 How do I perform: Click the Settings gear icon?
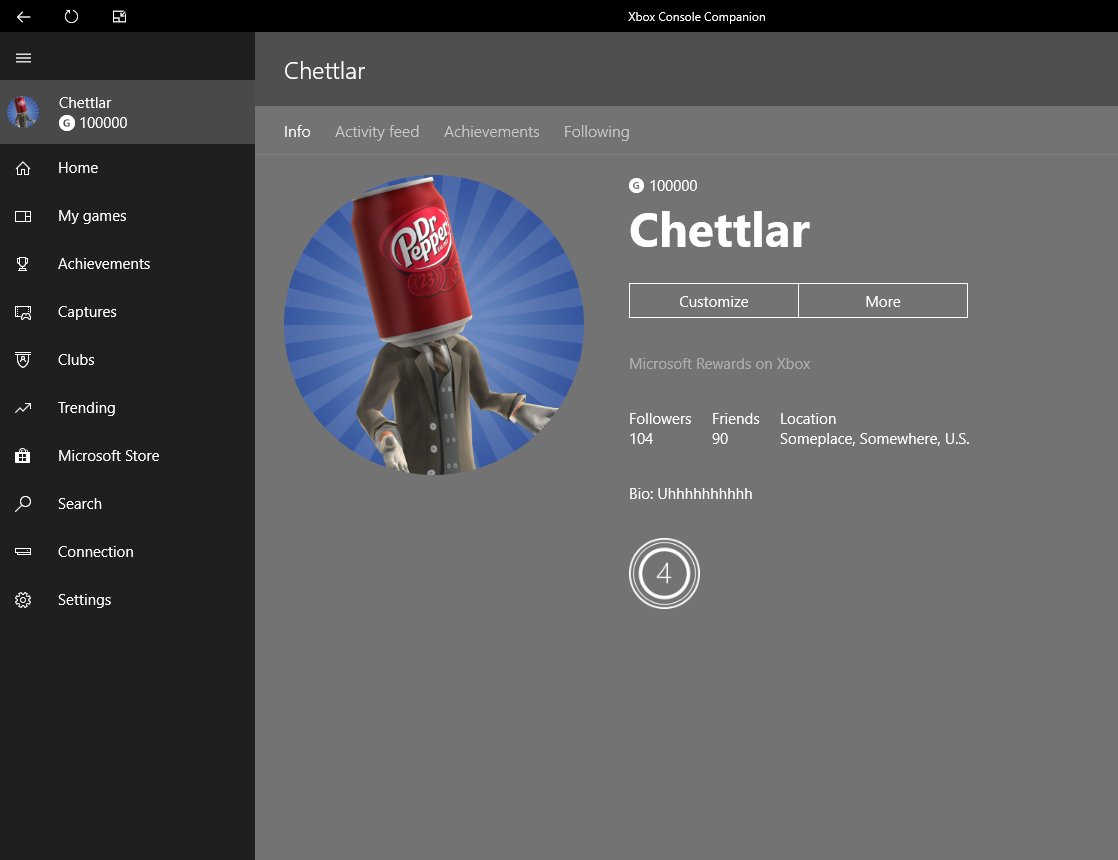[23, 600]
